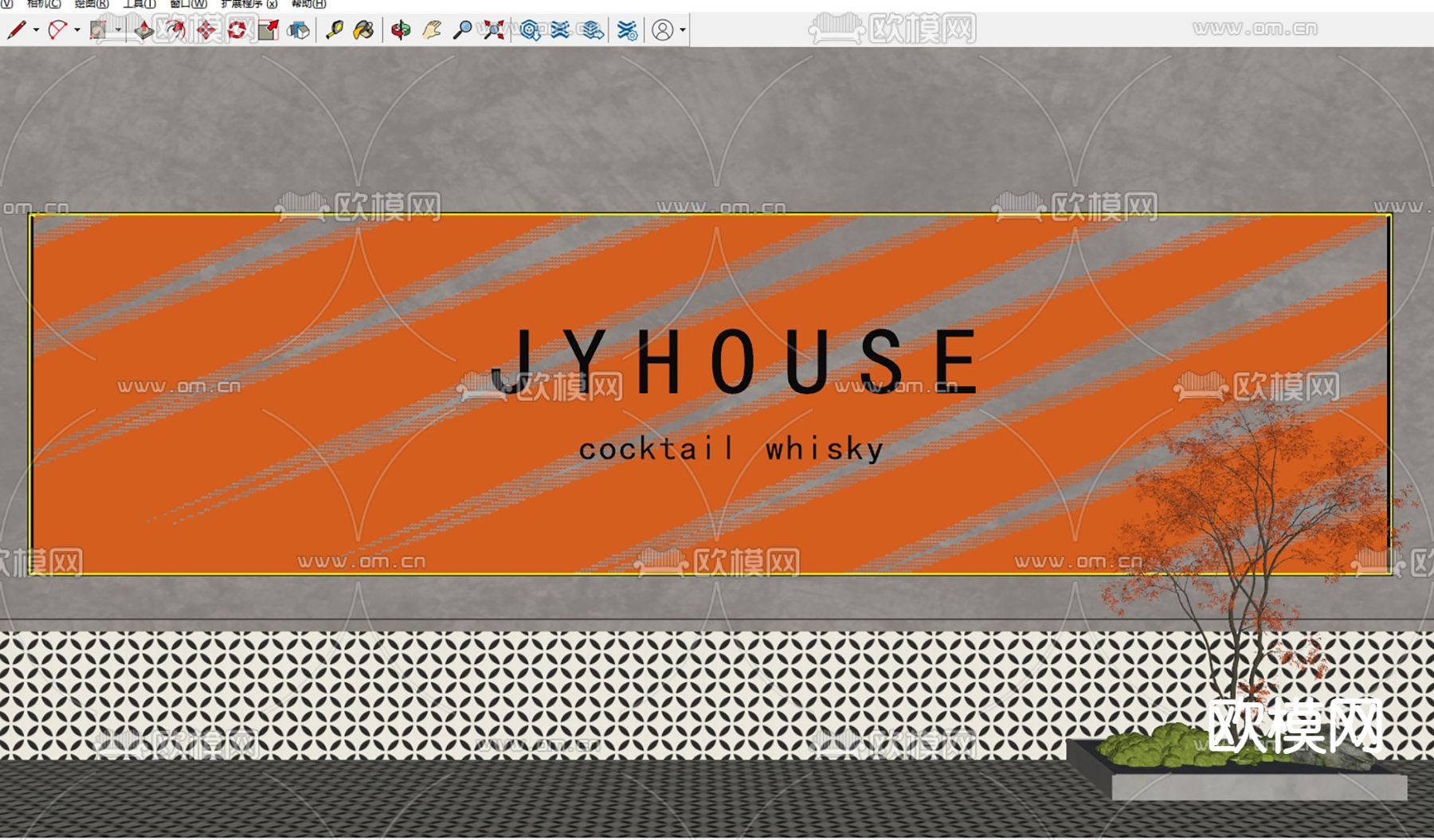Click the user account profile icon
The height and width of the screenshot is (840, 1434).
[663, 30]
